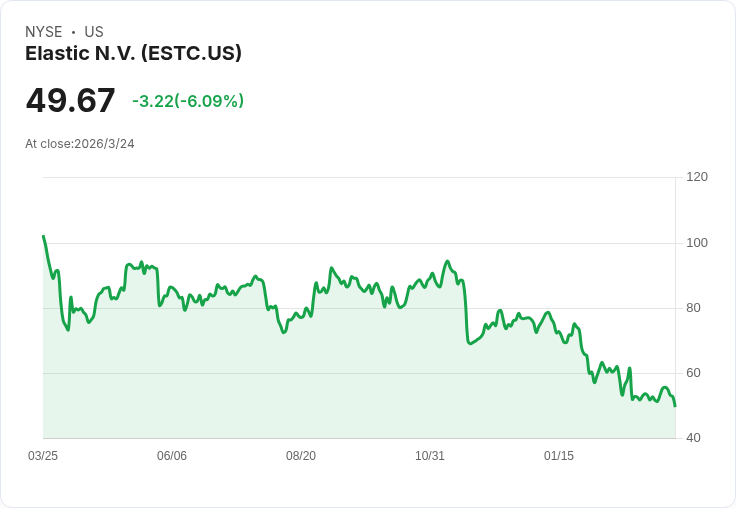Image resolution: width=736 pixels, height=508 pixels.
Task: Click the 08/20 date label on x-axis
Action: 301,456
